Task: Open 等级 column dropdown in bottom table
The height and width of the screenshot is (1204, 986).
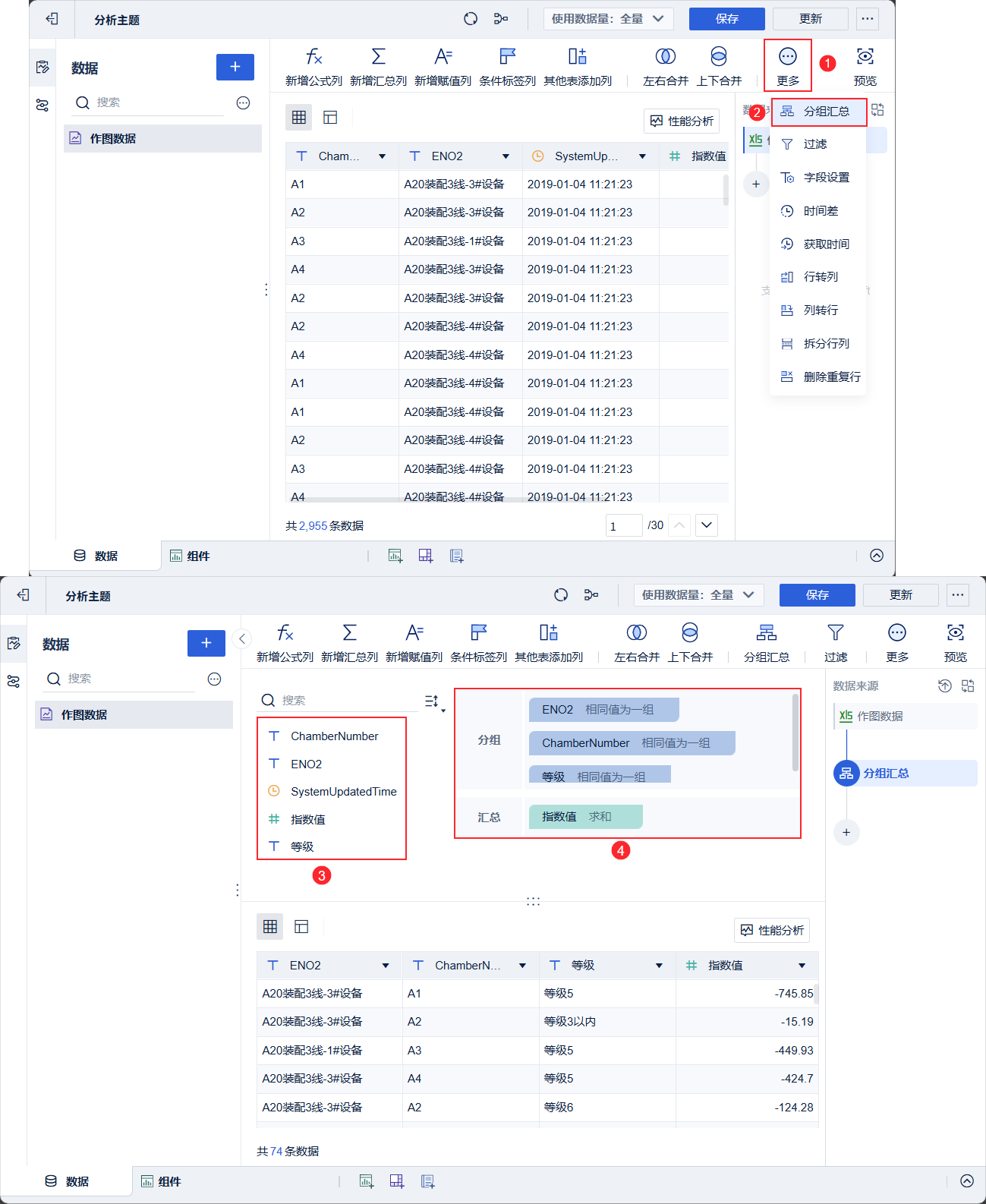Action: click(659, 966)
